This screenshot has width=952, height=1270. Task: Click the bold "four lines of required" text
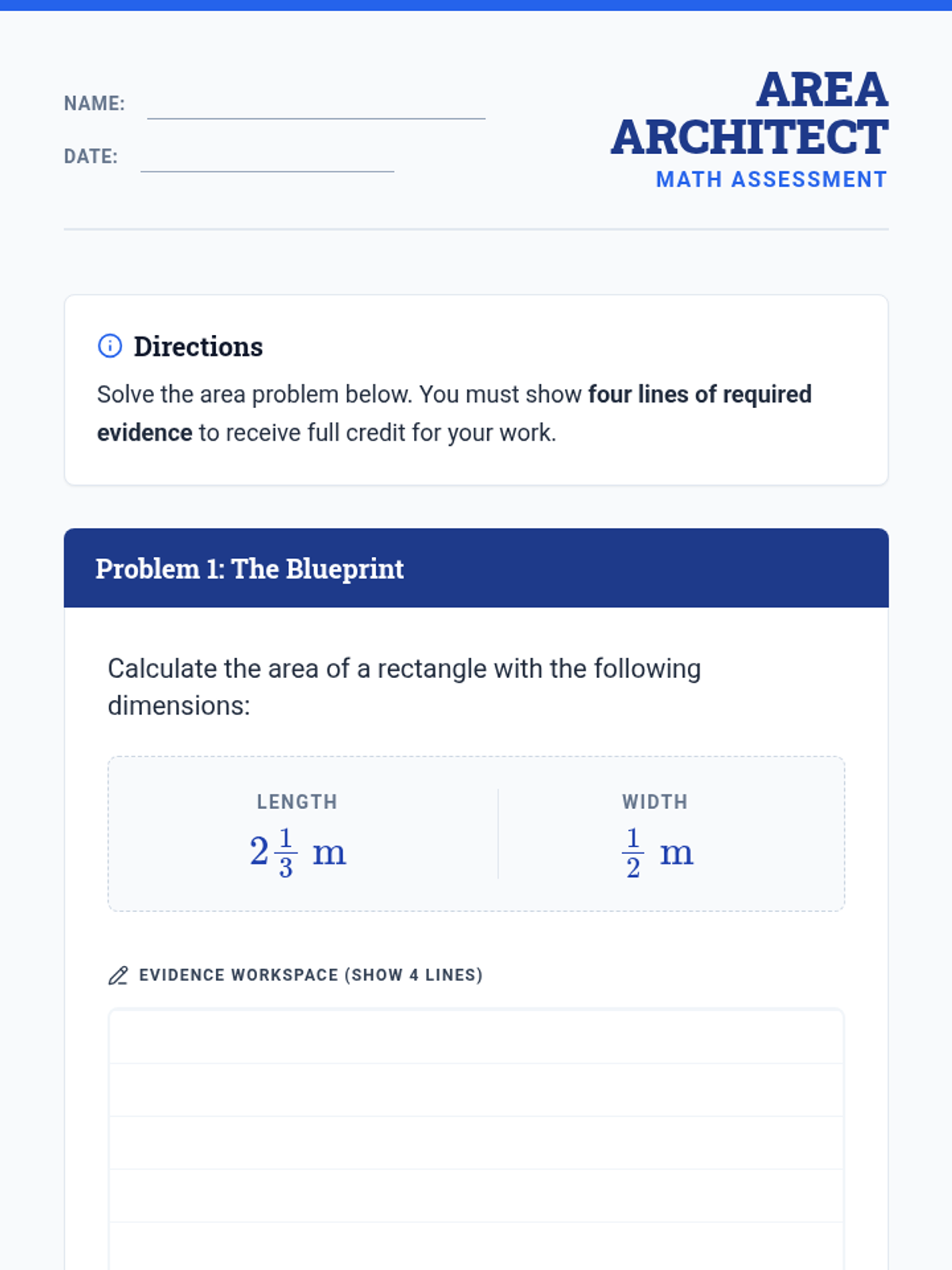[x=699, y=394]
